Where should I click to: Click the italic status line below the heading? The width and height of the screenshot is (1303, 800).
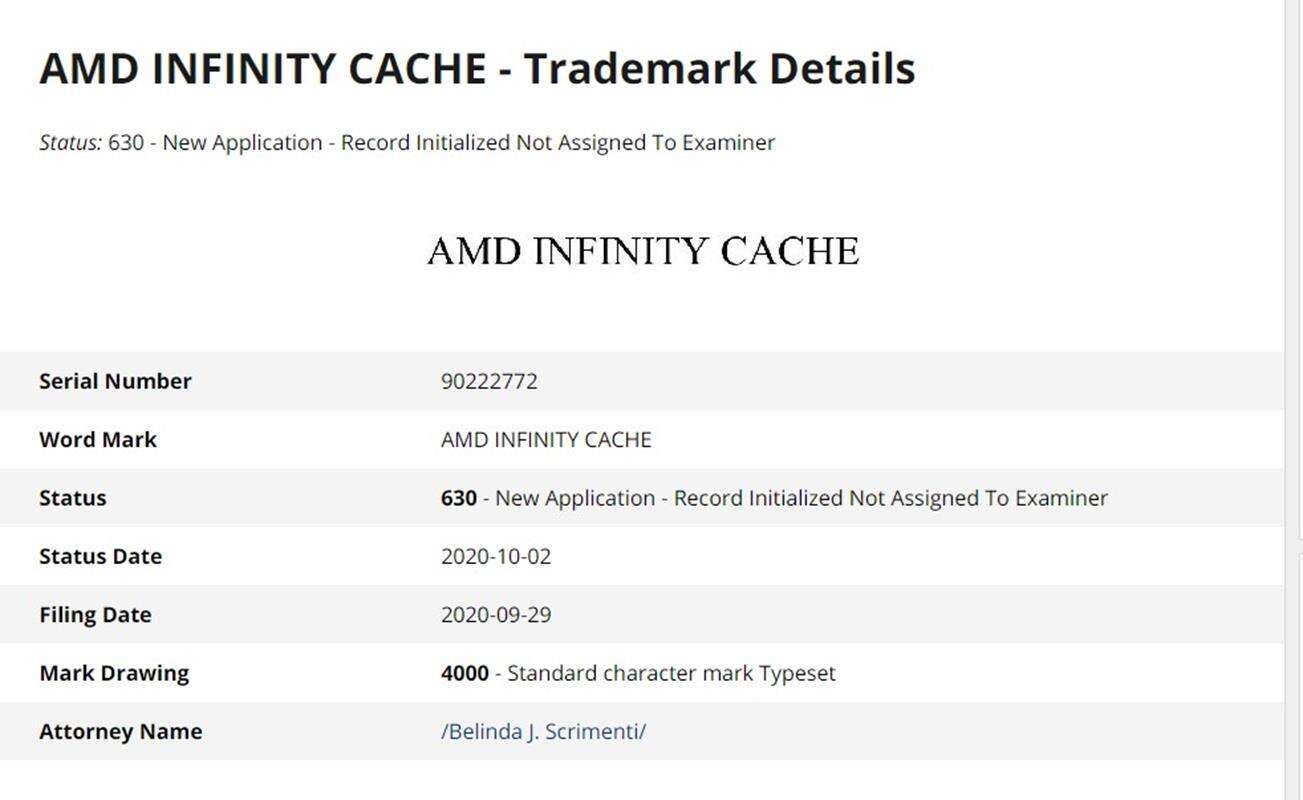pyautogui.click(x=407, y=142)
